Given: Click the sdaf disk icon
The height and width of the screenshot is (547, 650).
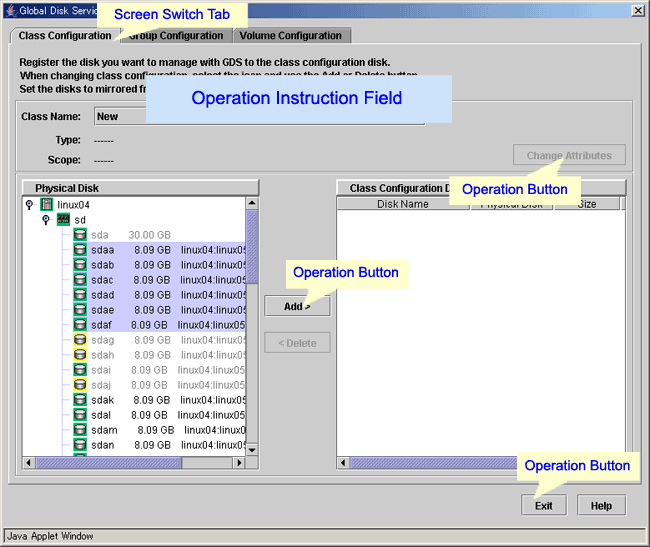Looking at the screenshot, I should pos(79,325).
